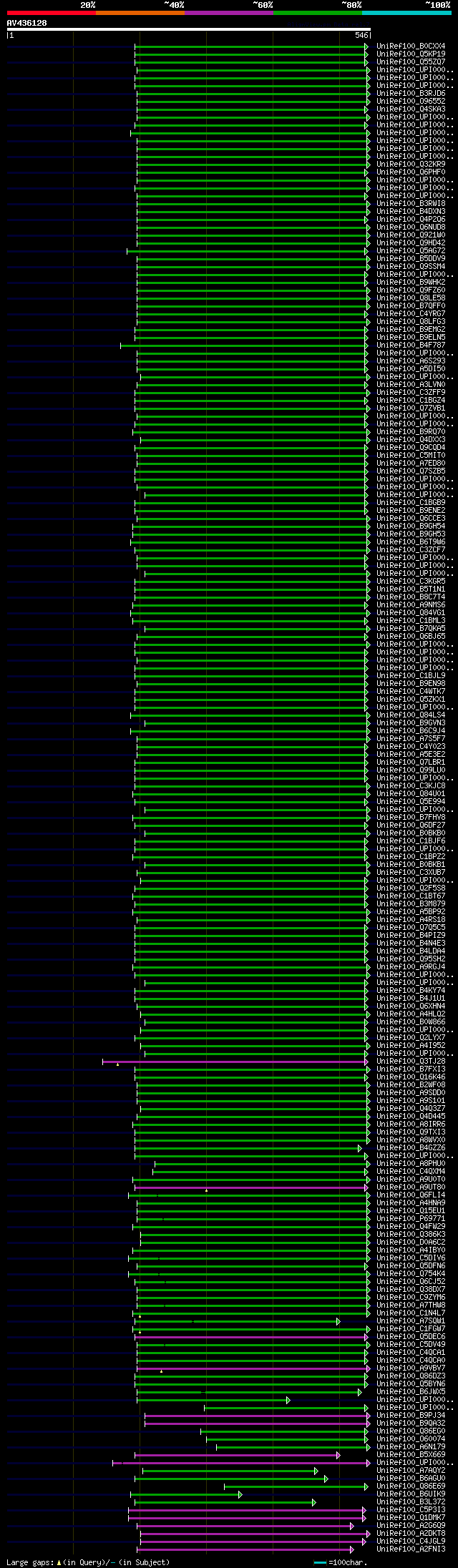Select the UniRef100_A2DKT8 label

click(411, 1534)
